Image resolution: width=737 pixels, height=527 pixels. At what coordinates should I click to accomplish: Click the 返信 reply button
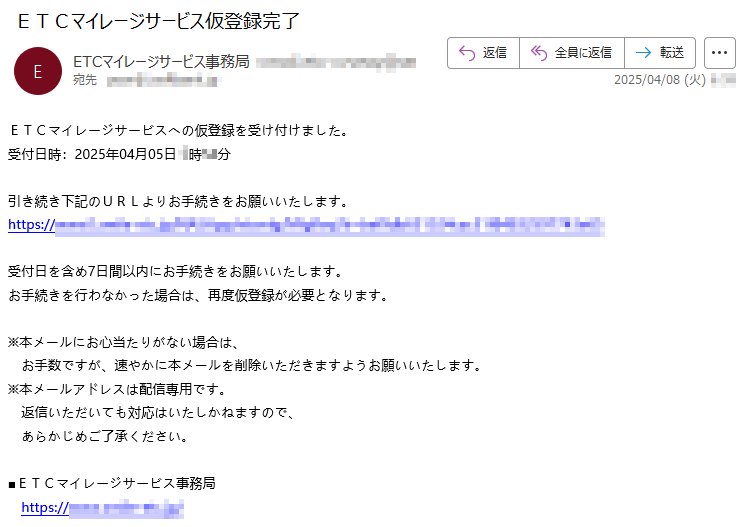pyautogui.click(x=483, y=53)
